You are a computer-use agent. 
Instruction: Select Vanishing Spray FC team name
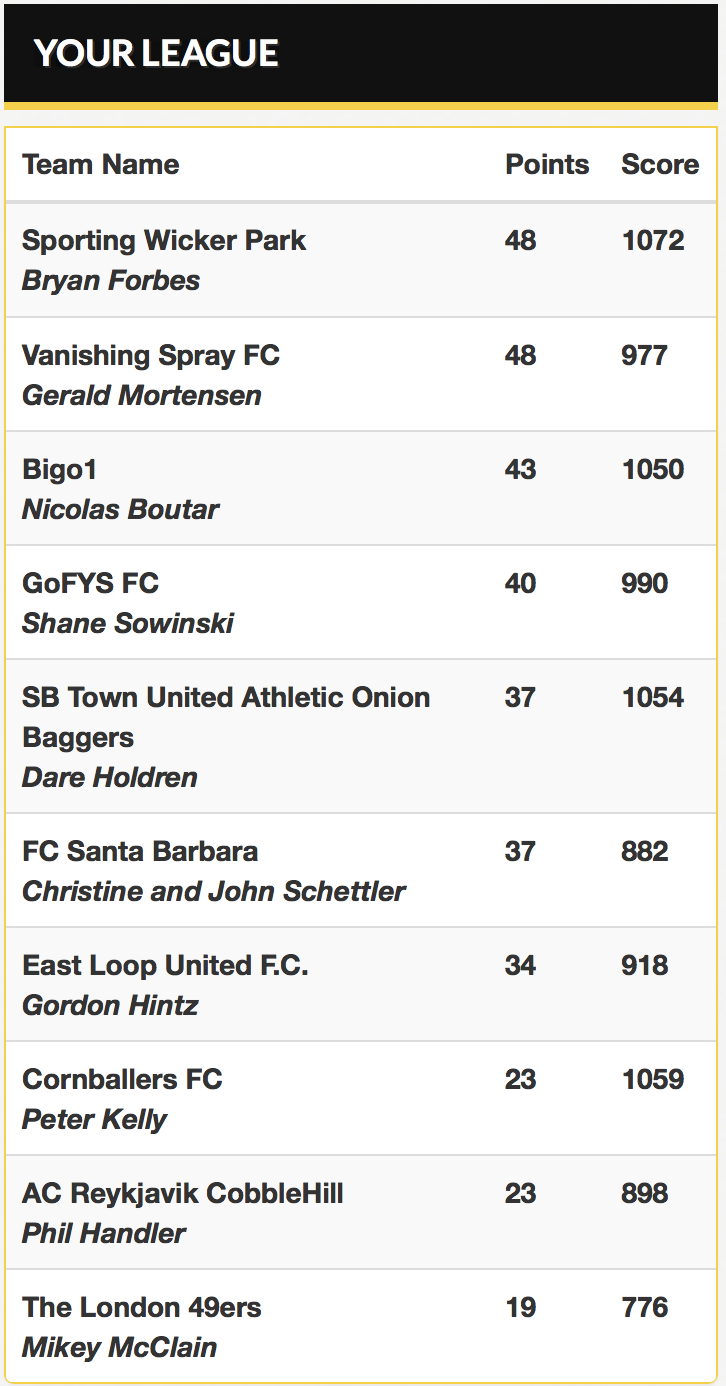pos(151,355)
